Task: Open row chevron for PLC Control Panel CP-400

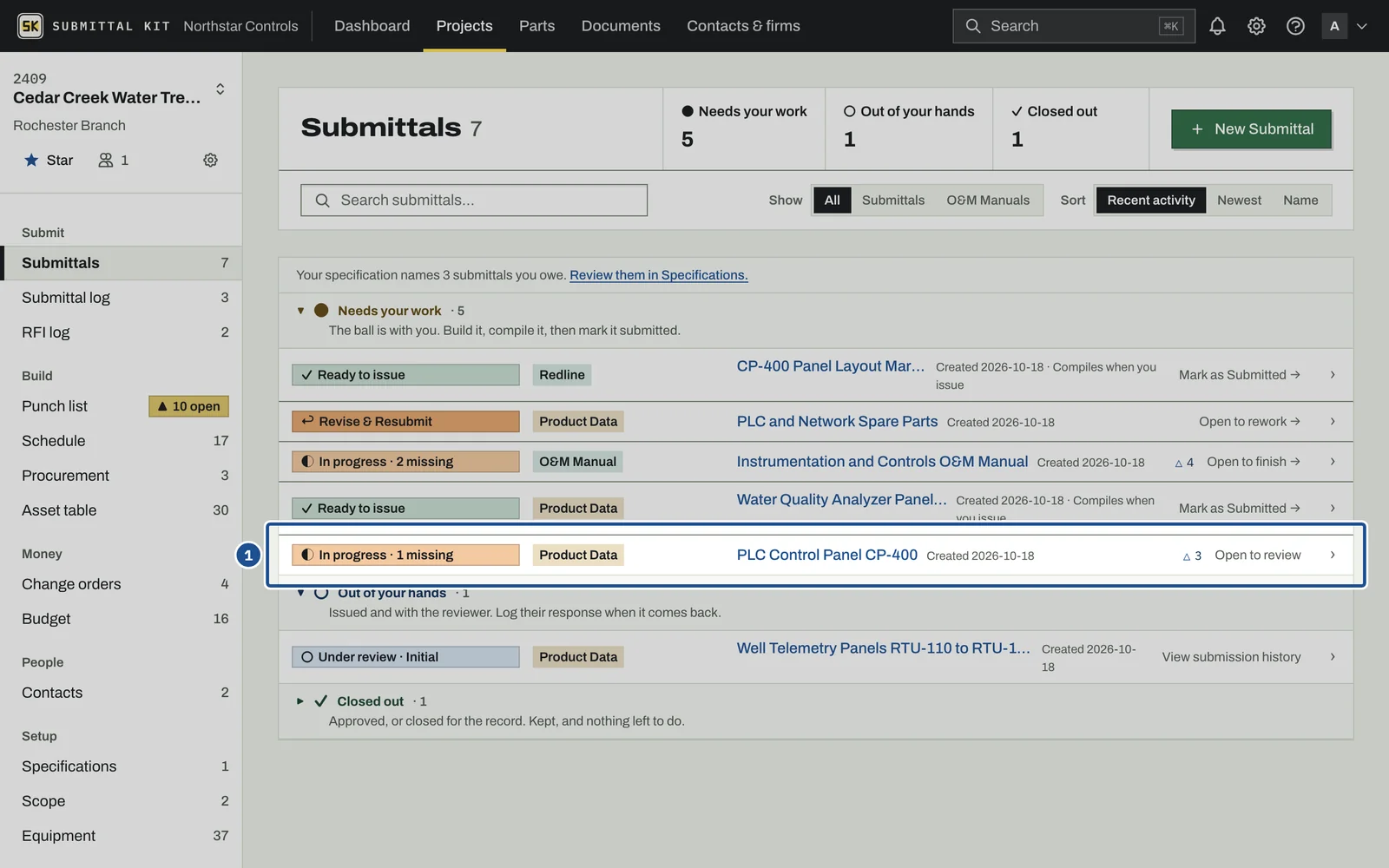Action: 1333,555
